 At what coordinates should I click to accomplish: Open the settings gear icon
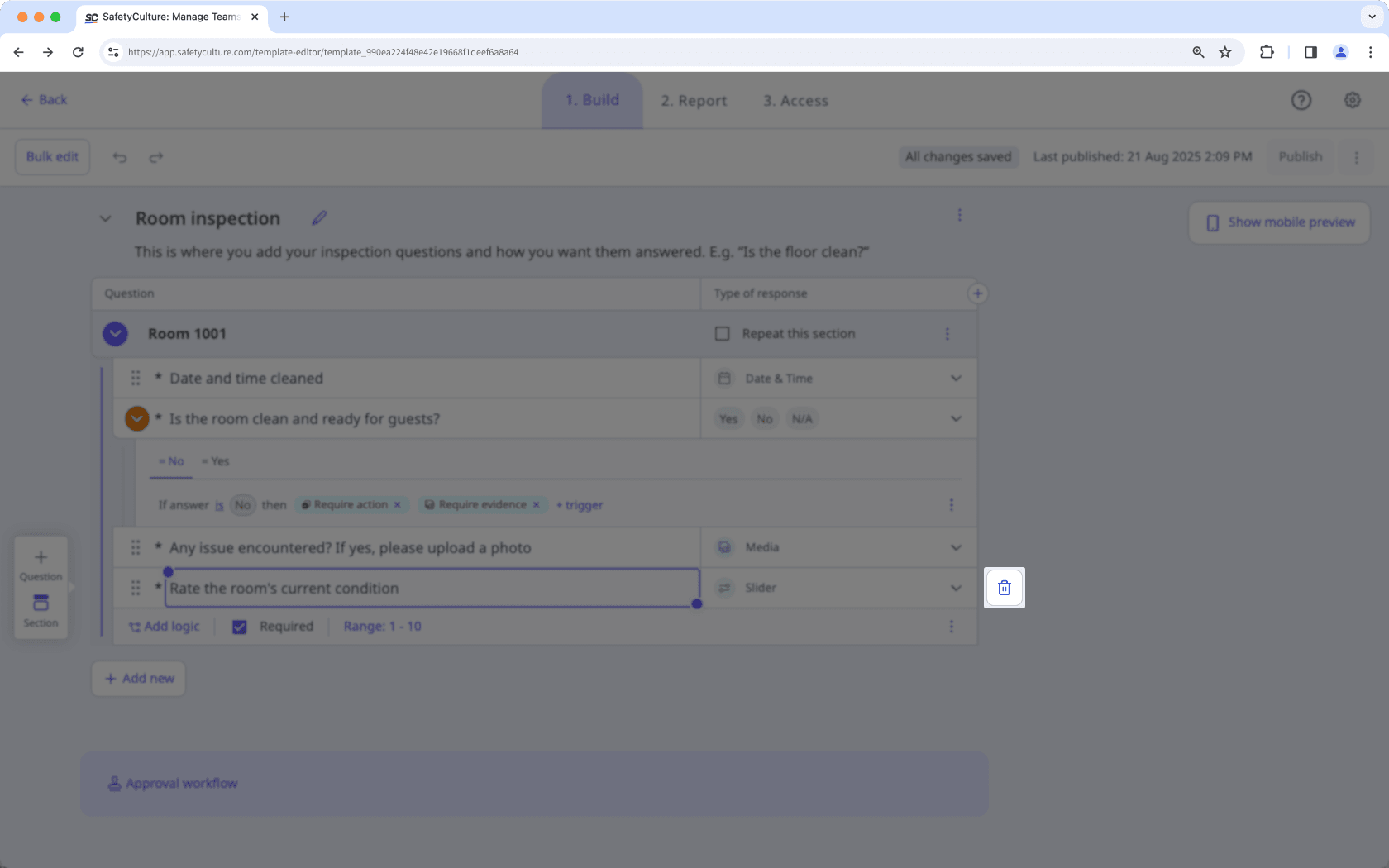point(1352,100)
